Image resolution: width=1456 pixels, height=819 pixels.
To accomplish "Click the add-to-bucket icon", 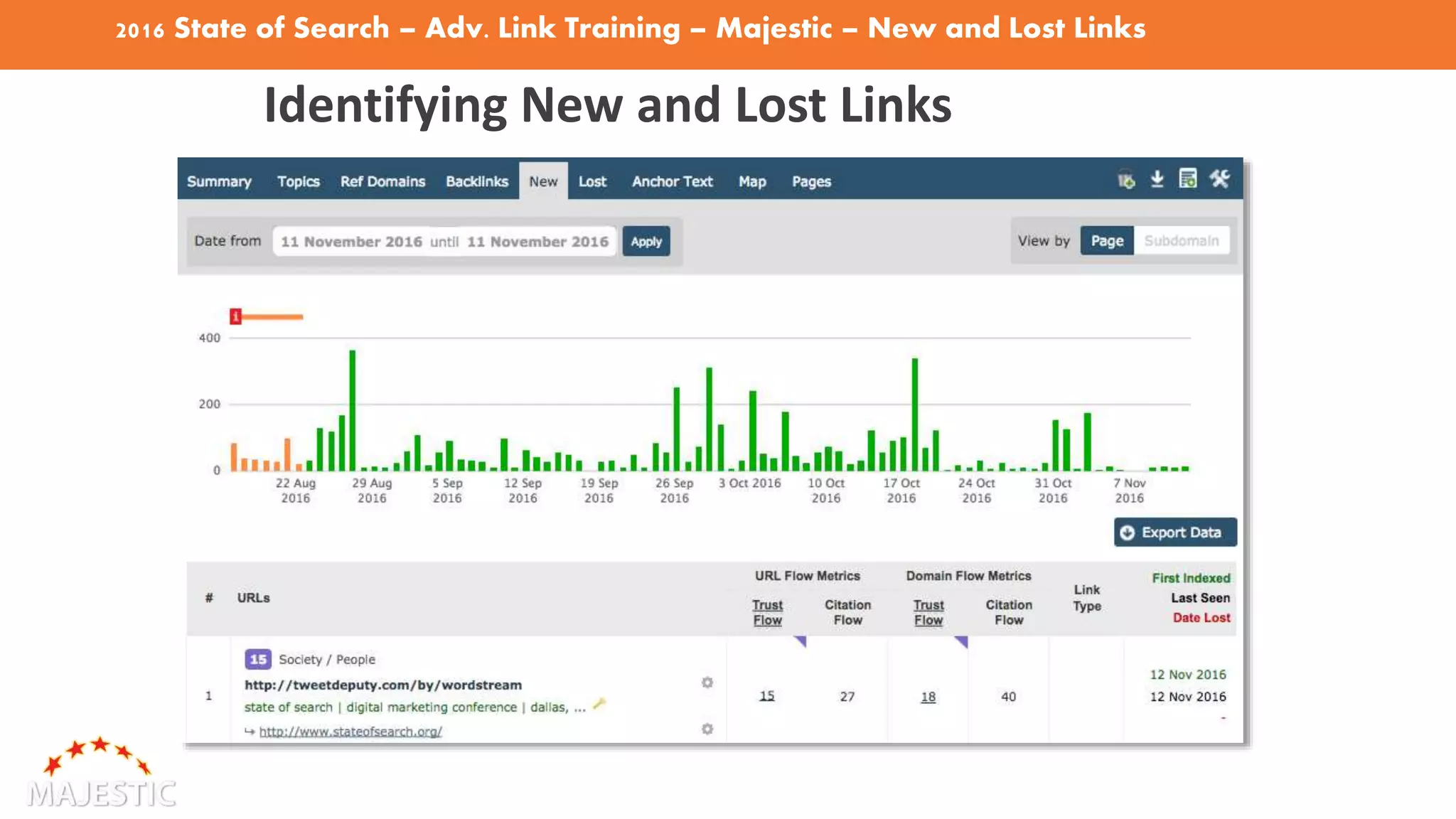I will (x=1126, y=181).
